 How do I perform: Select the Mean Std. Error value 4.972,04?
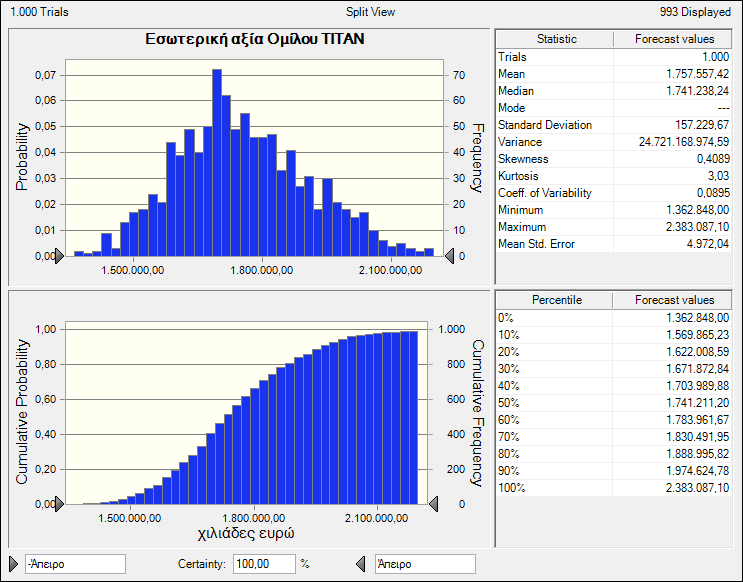707,244
